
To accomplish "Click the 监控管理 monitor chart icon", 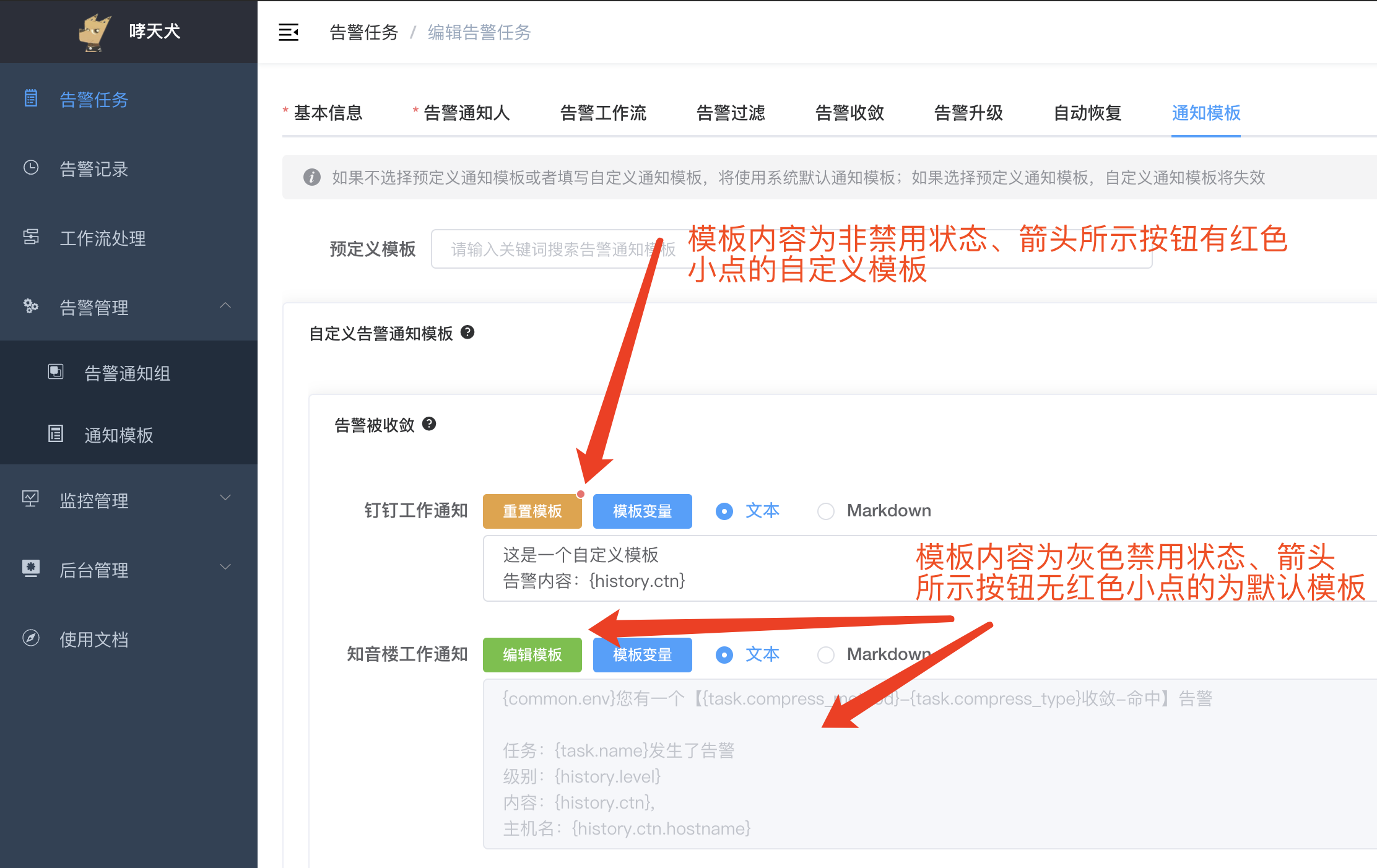I will (31, 498).
